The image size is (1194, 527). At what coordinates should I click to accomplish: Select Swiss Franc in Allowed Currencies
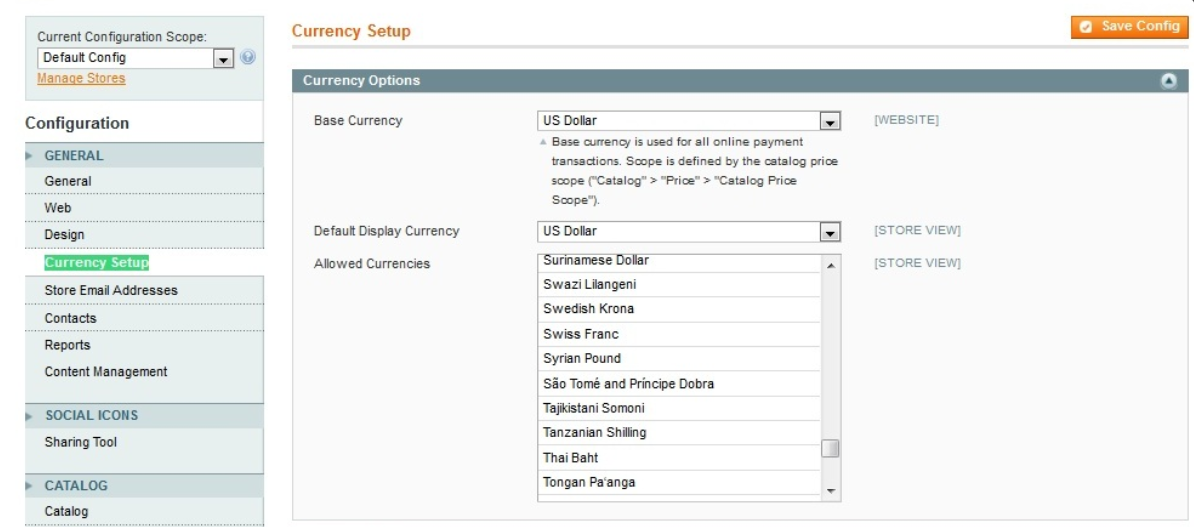(x=679, y=334)
